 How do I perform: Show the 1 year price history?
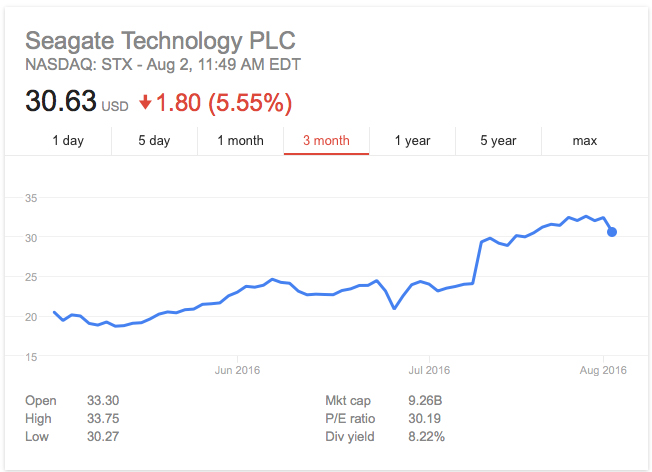click(x=412, y=141)
